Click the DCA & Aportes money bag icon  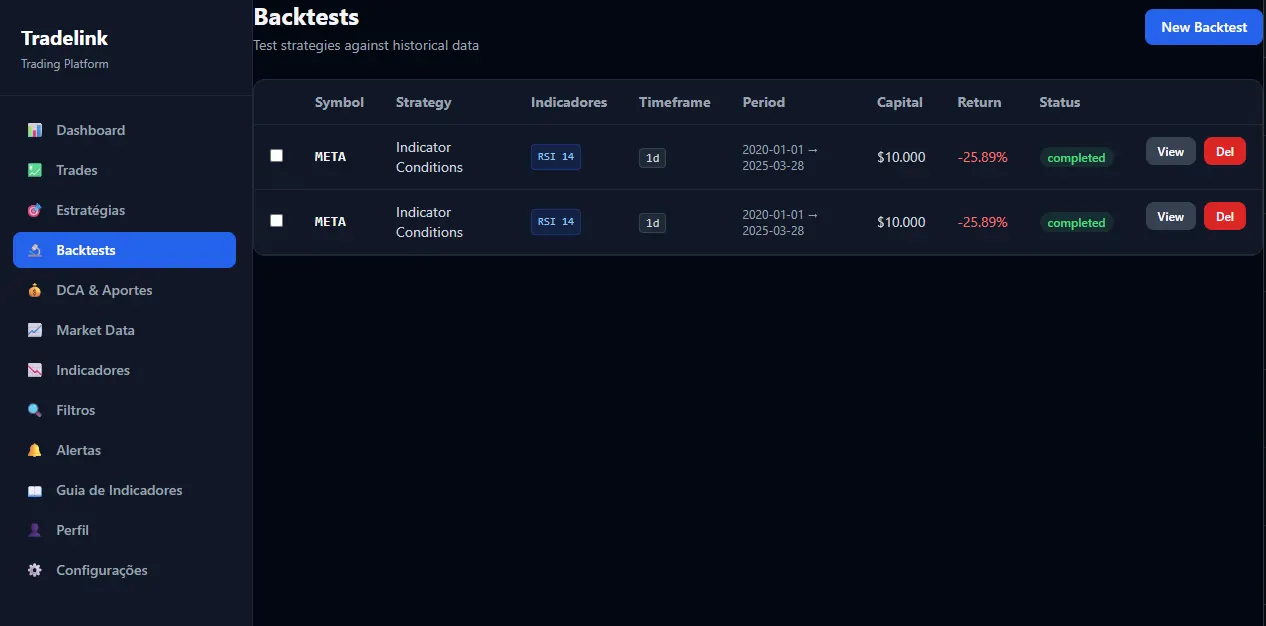tap(35, 290)
